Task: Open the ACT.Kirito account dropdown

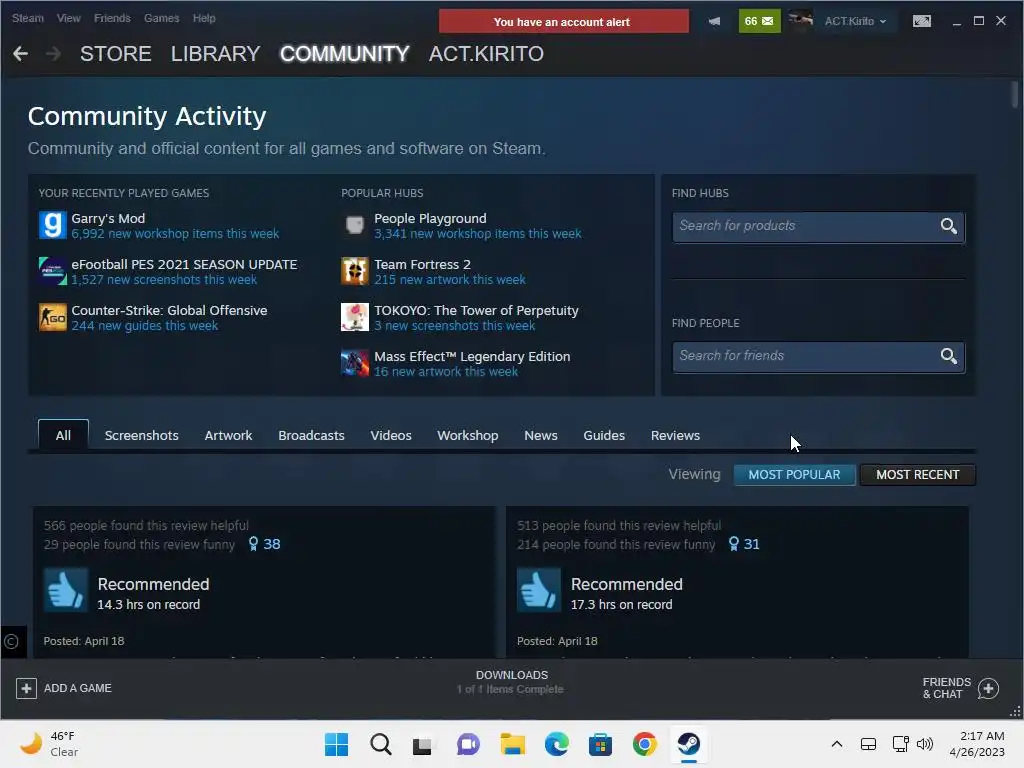Action: pyautogui.click(x=855, y=21)
